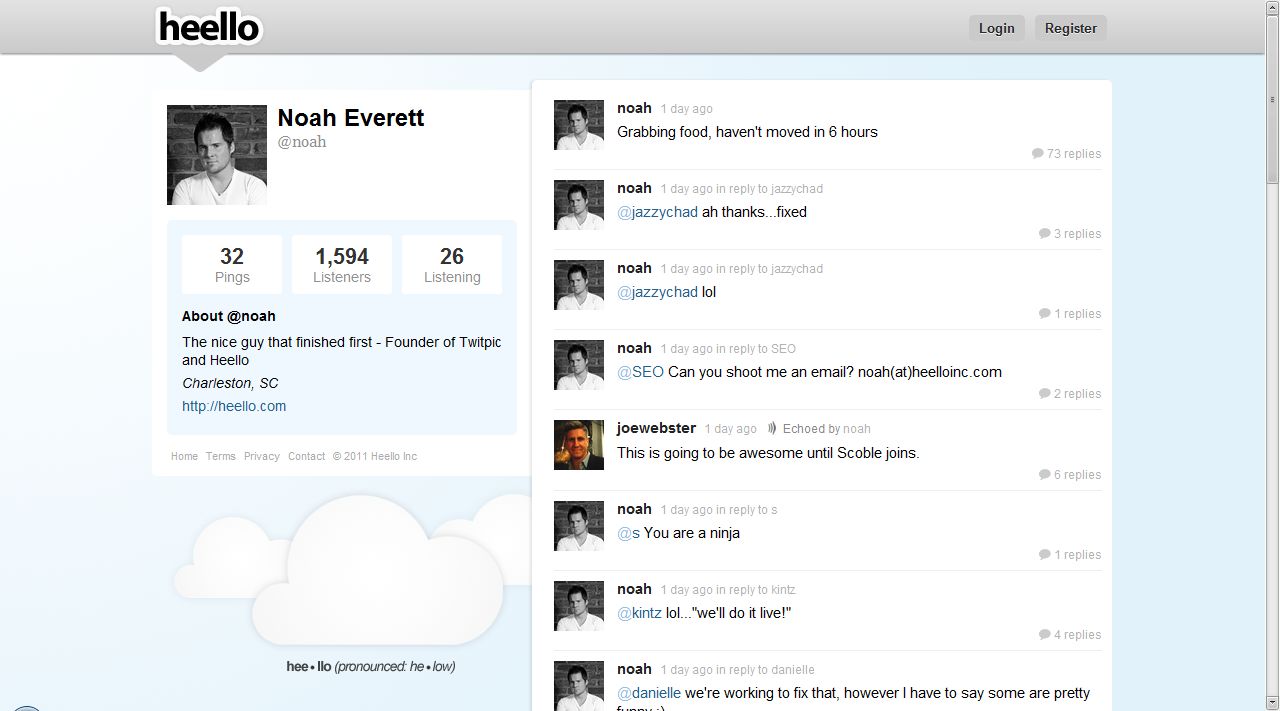Click the heello logo
1280x711 pixels.
tap(209, 27)
